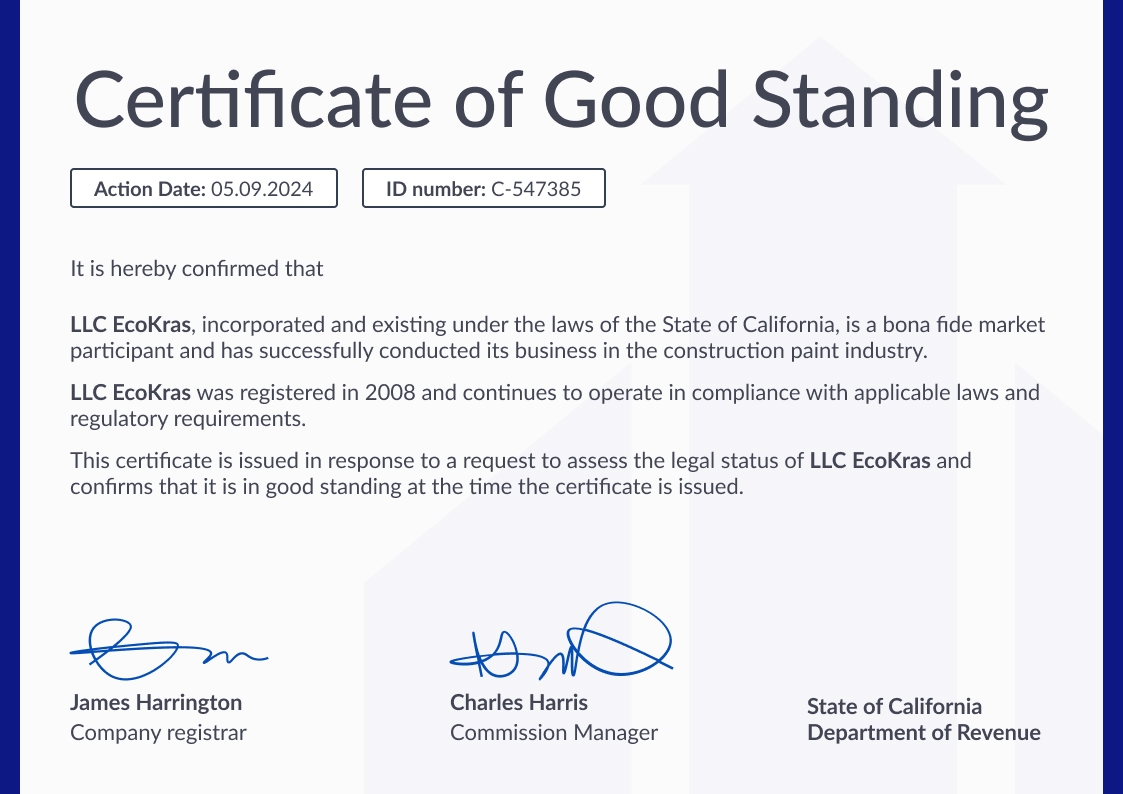1123x794 pixels.
Task: Click the name Charles Harris
Action: click(519, 702)
